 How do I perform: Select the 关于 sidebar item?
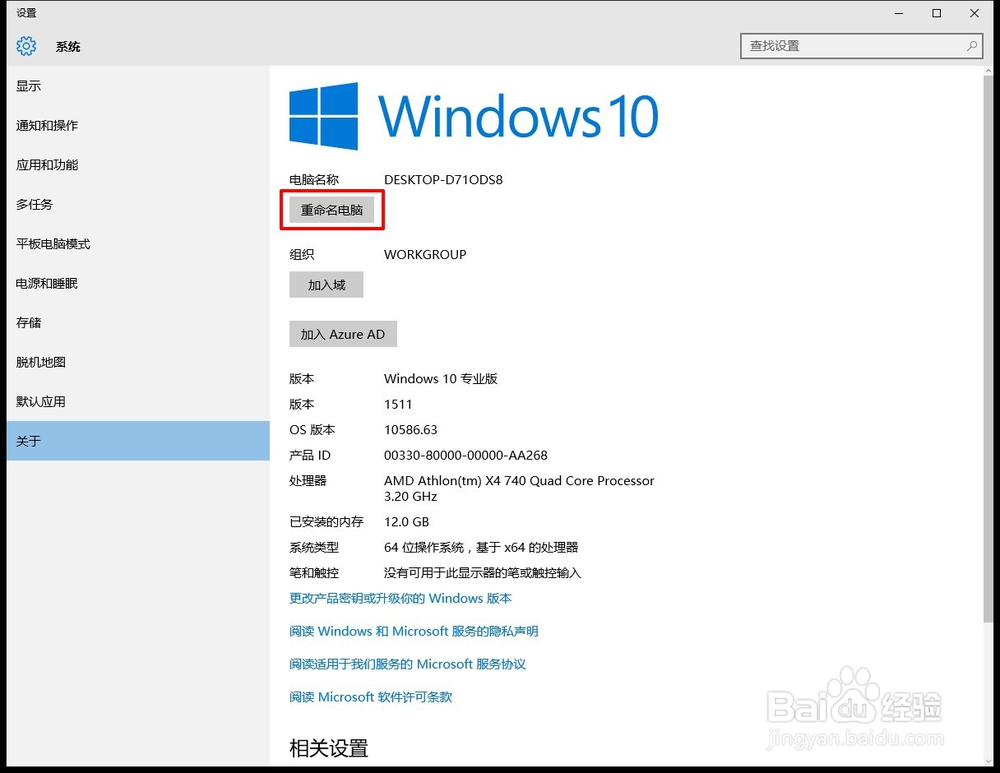[138, 441]
